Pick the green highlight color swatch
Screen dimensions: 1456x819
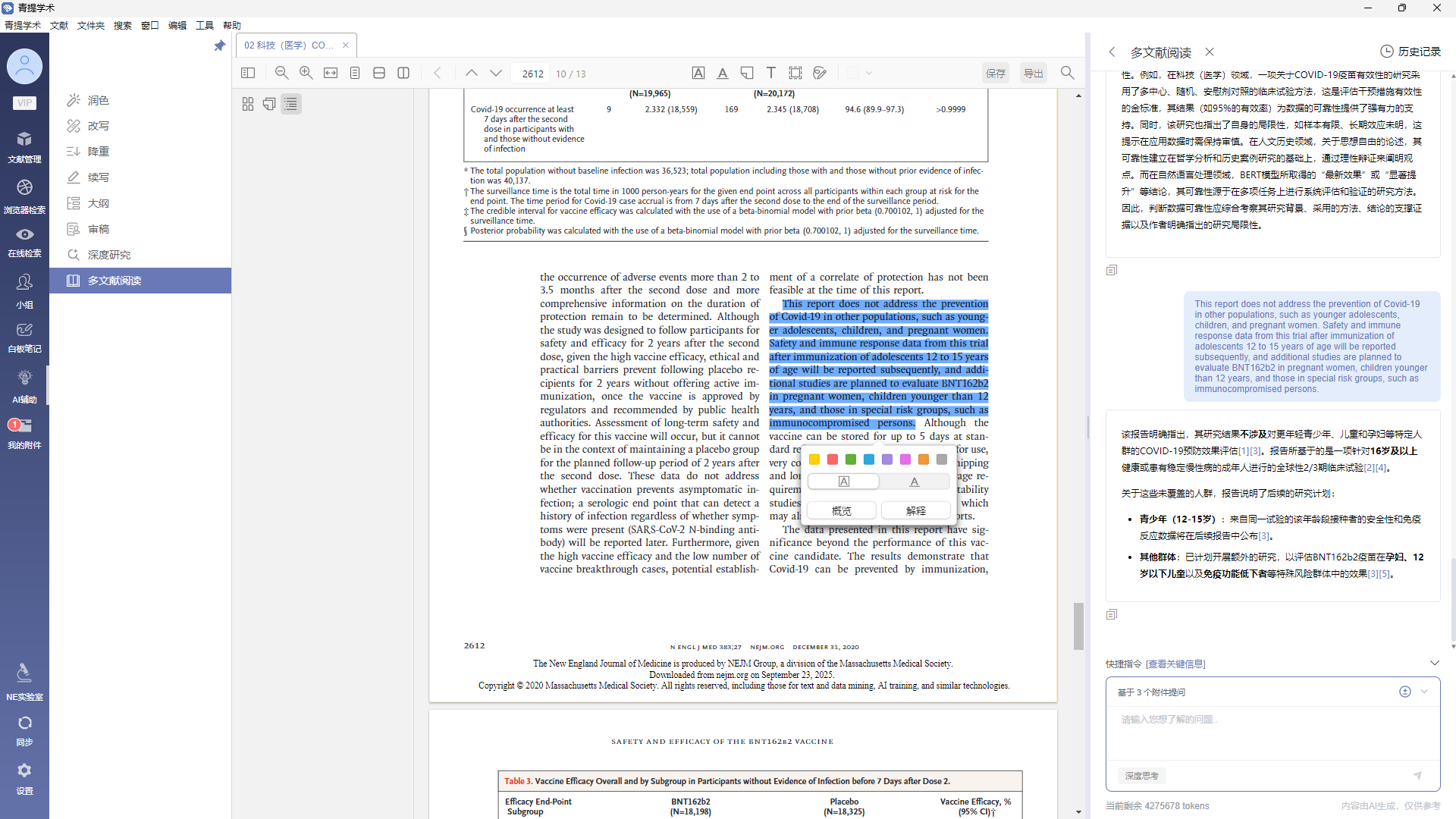851,460
